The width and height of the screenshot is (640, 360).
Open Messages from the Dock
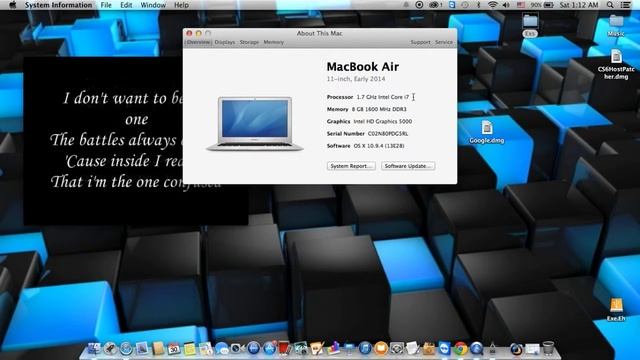[222, 348]
